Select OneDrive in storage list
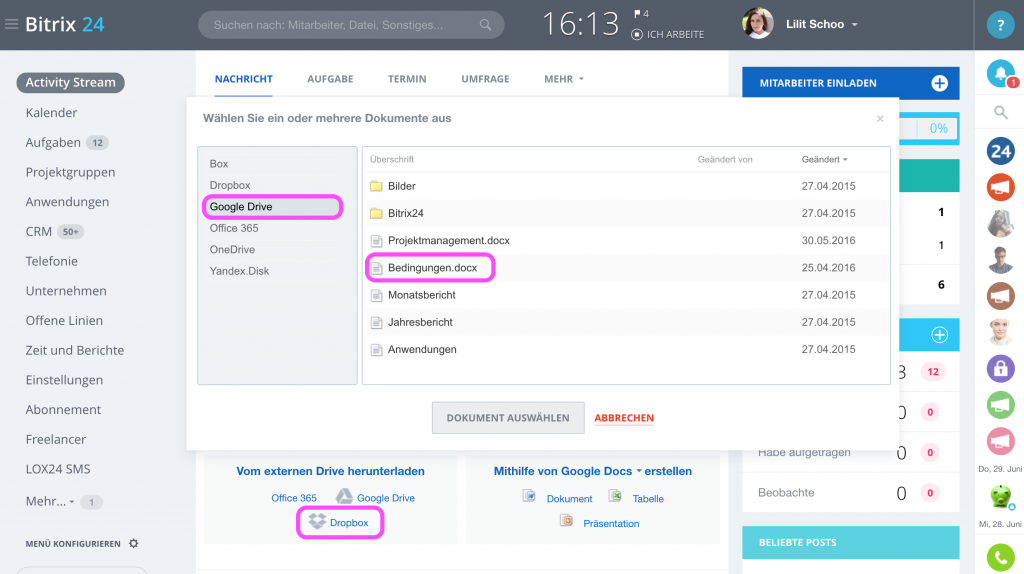The width and height of the screenshot is (1024, 574). tap(232, 249)
